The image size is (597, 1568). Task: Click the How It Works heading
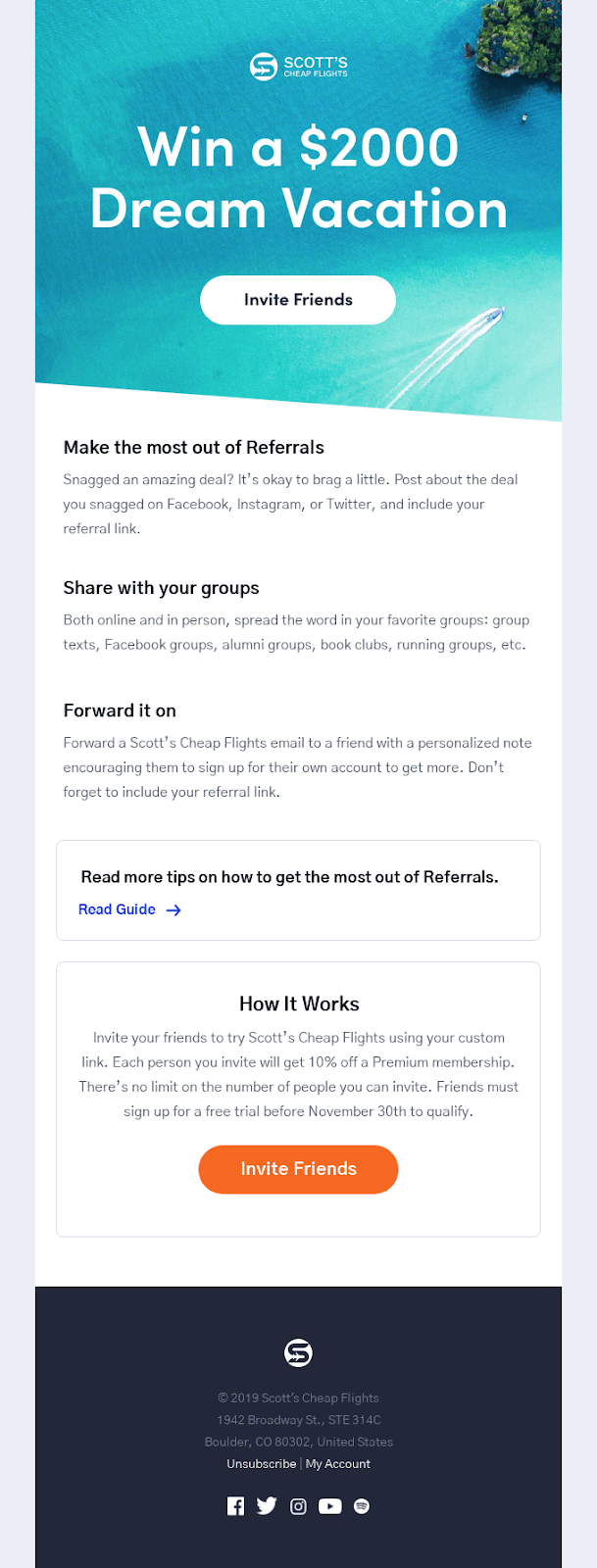299,1004
